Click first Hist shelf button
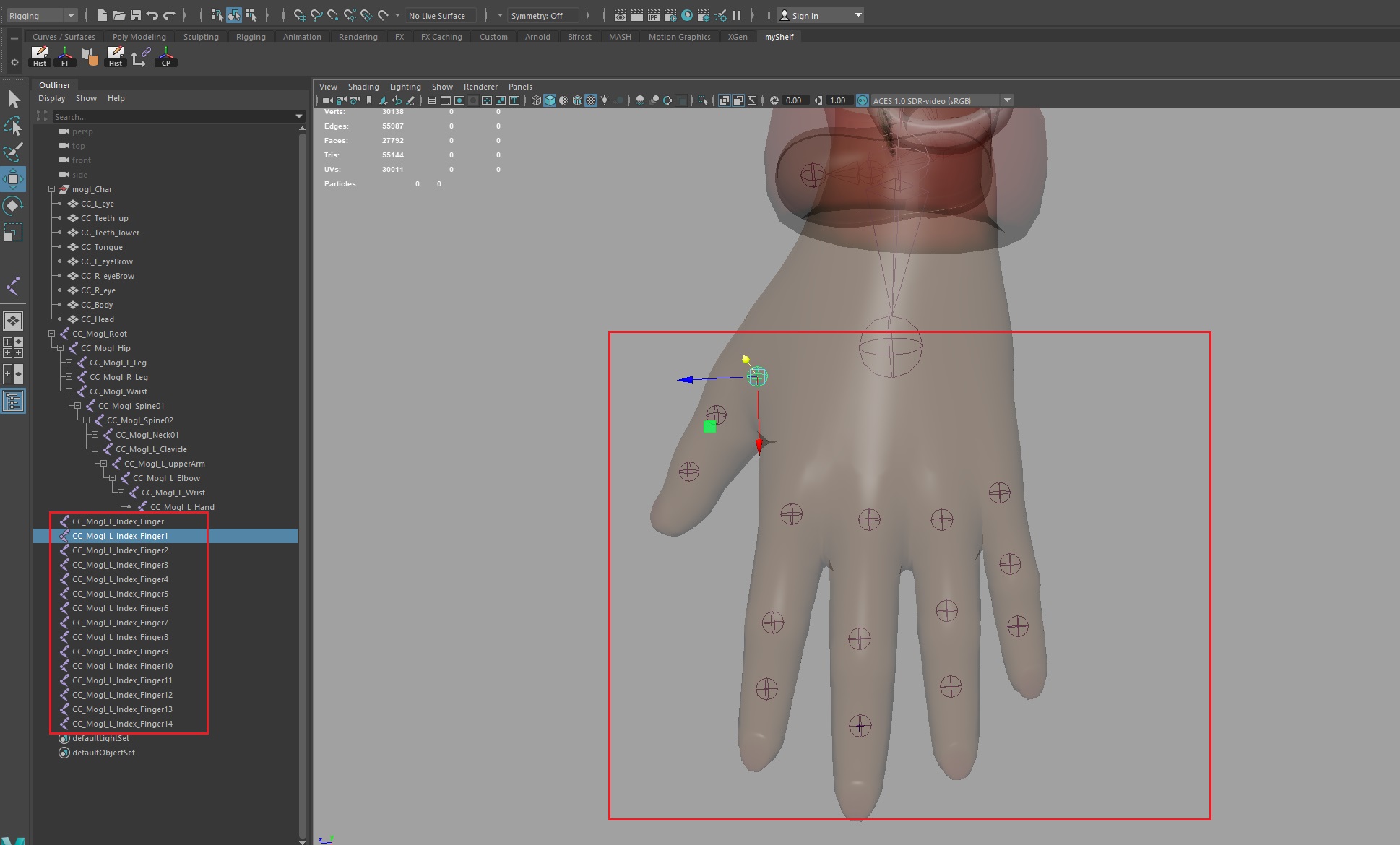The width and height of the screenshot is (1400, 845). [40, 56]
